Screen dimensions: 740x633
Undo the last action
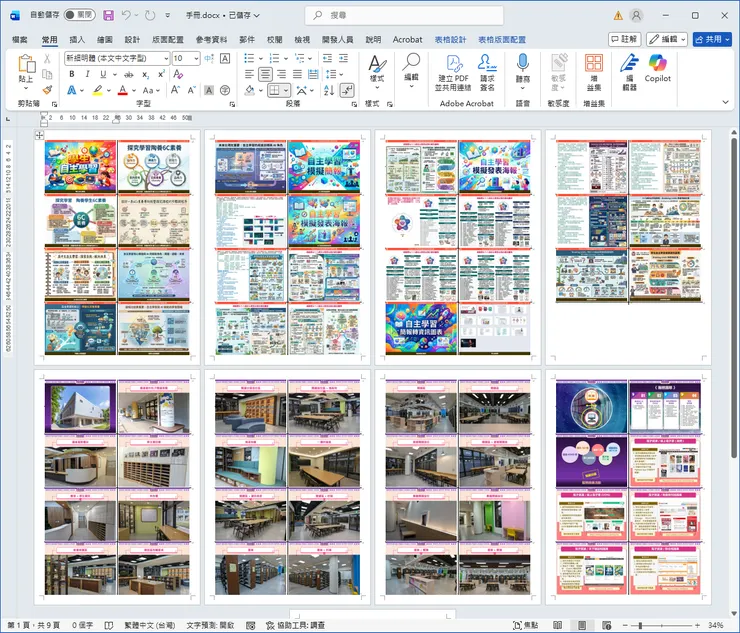(126, 15)
